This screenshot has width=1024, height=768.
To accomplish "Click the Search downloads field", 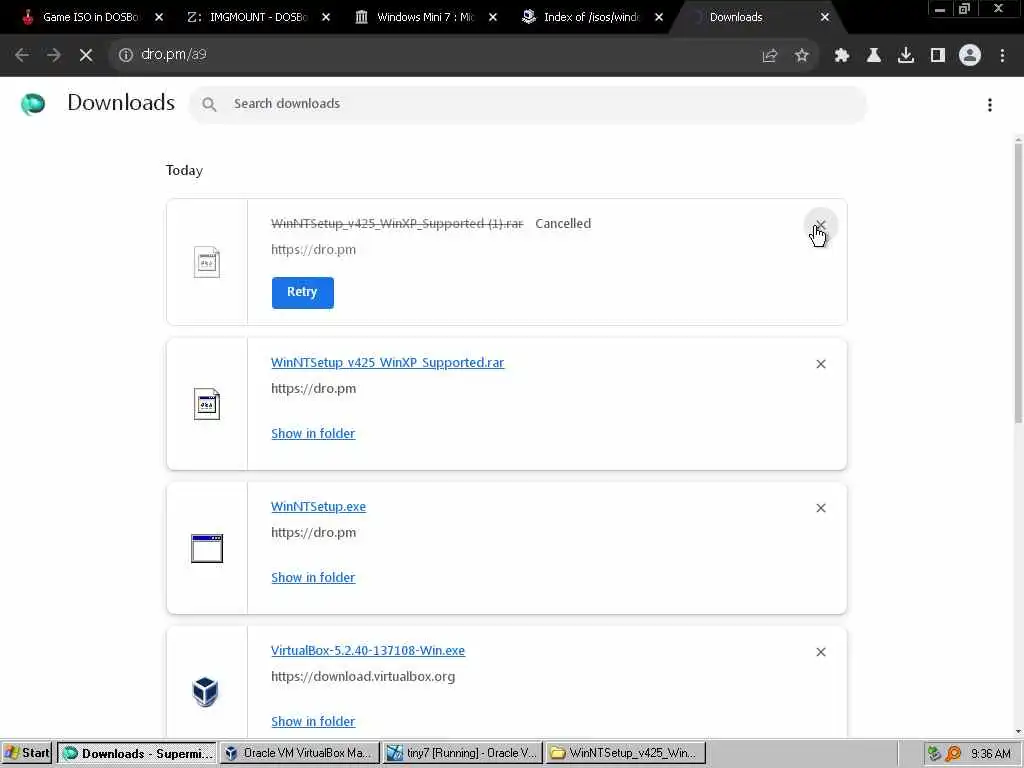I will 528,104.
